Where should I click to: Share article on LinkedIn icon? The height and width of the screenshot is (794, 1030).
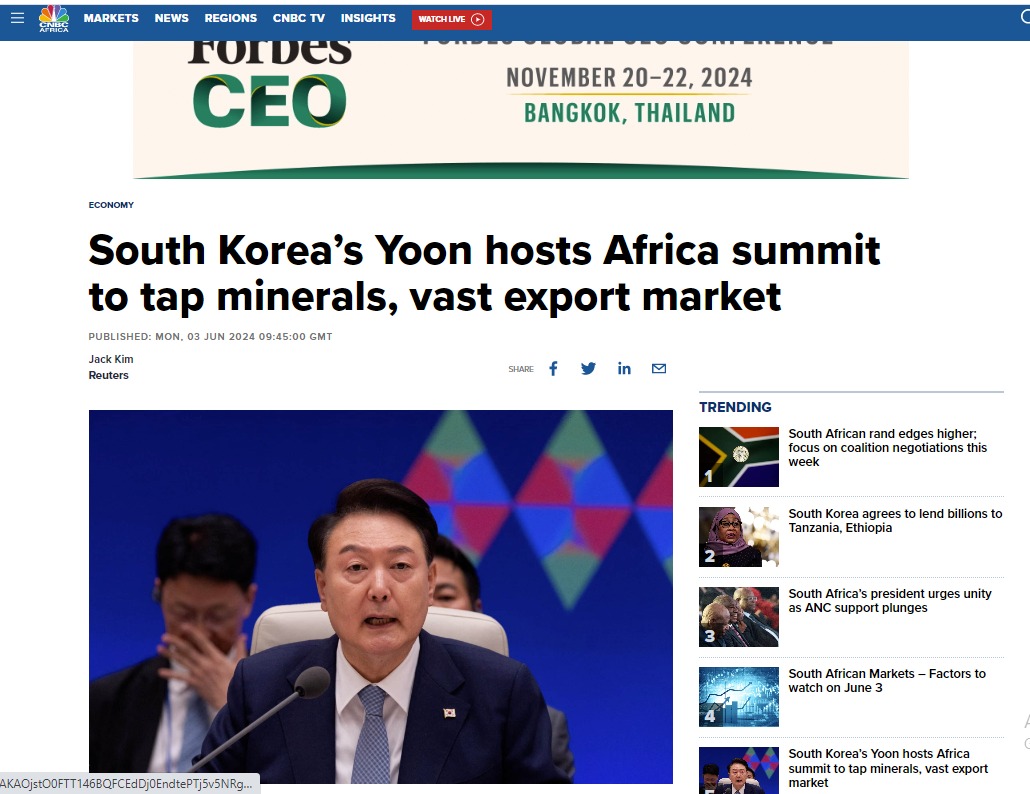[624, 368]
